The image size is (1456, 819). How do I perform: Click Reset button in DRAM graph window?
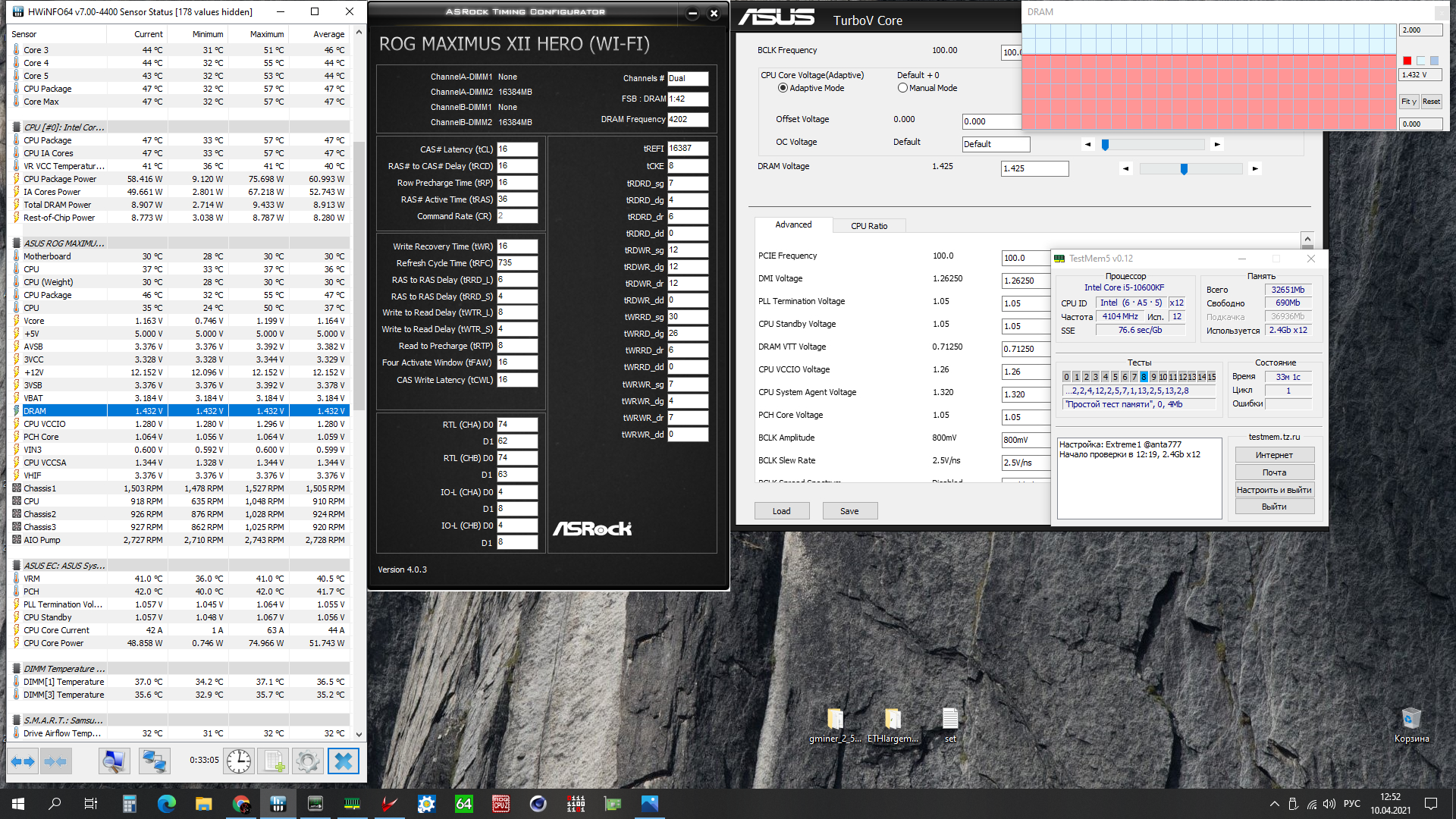[1431, 102]
